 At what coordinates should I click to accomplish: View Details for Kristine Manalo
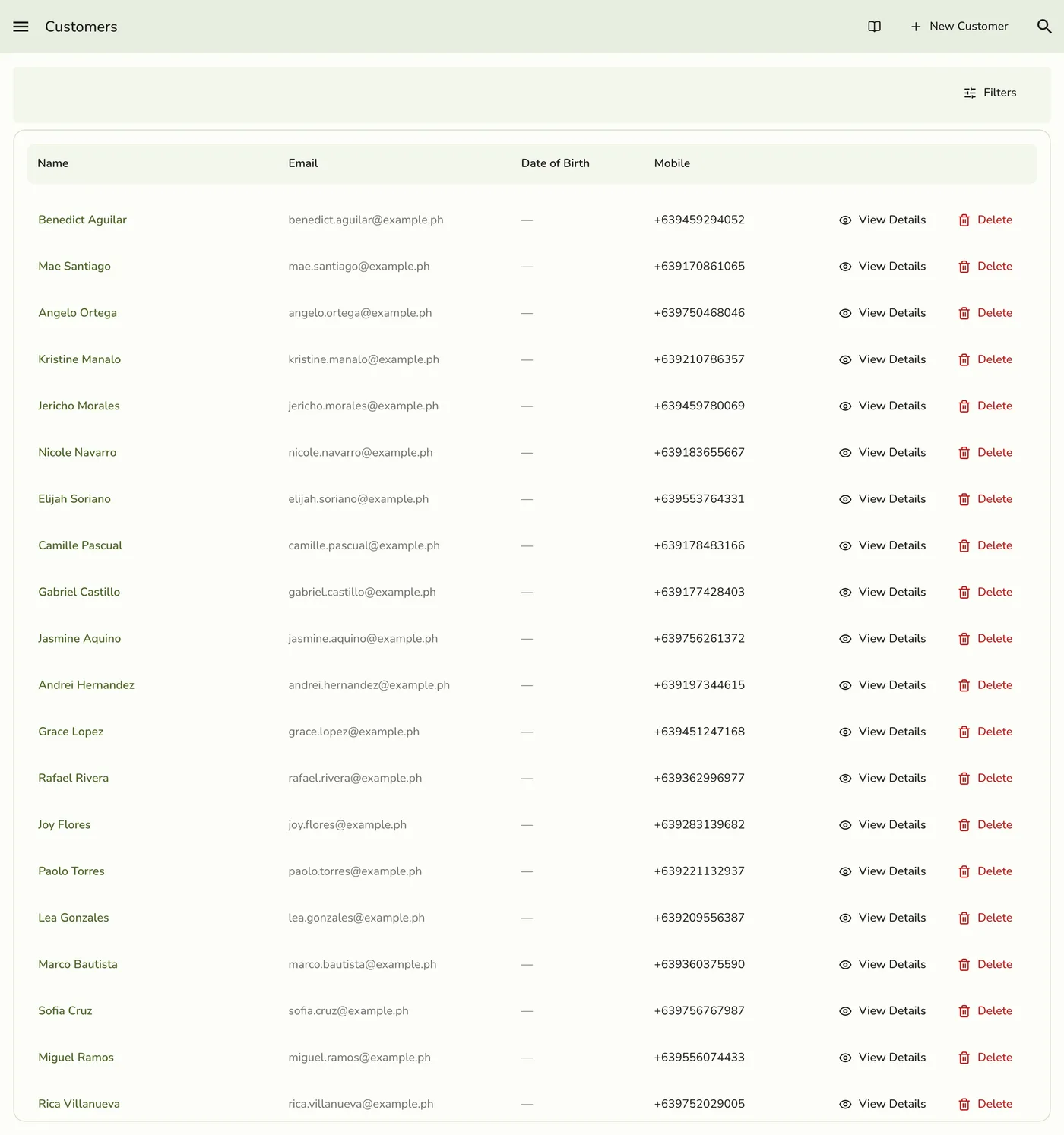(882, 359)
